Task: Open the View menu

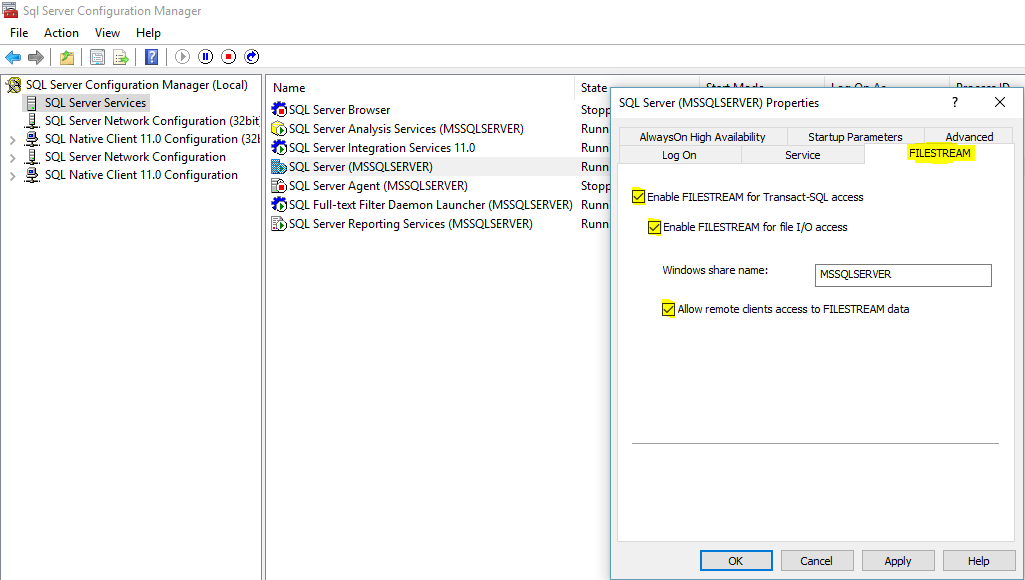Action: [x=107, y=33]
